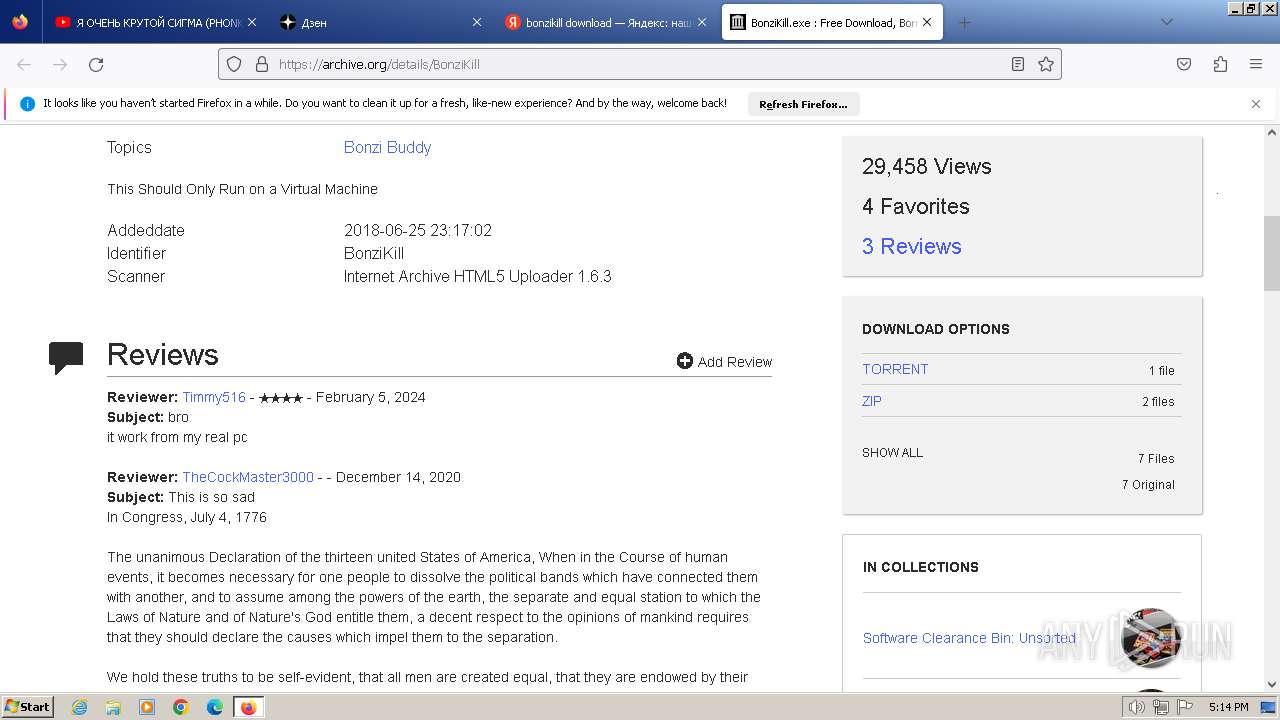The width and height of the screenshot is (1280, 720).
Task: Launch Internet Explorer from taskbar
Action: 79,707
